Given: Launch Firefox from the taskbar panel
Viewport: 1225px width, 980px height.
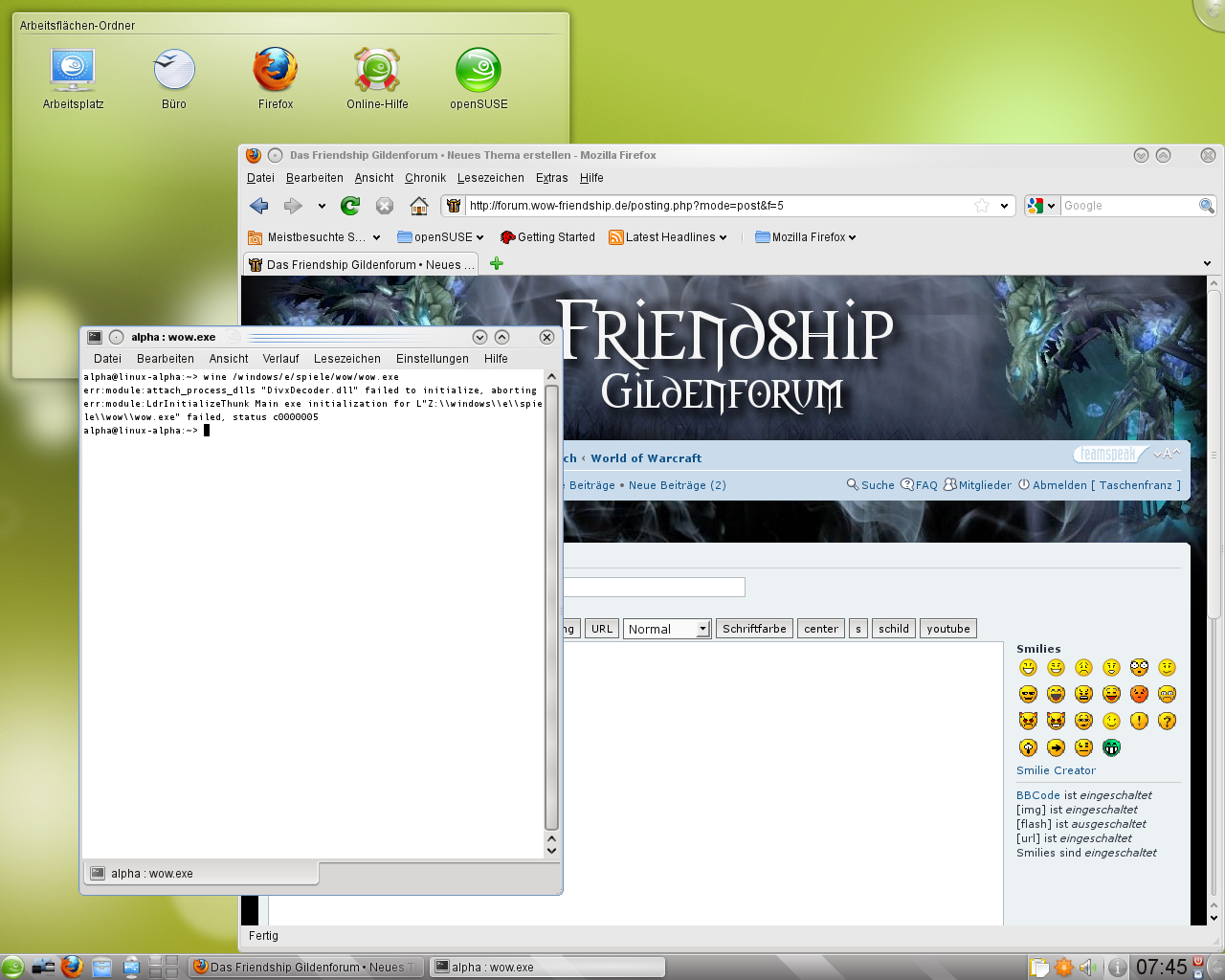Looking at the screenshot, I should [72, 967].
